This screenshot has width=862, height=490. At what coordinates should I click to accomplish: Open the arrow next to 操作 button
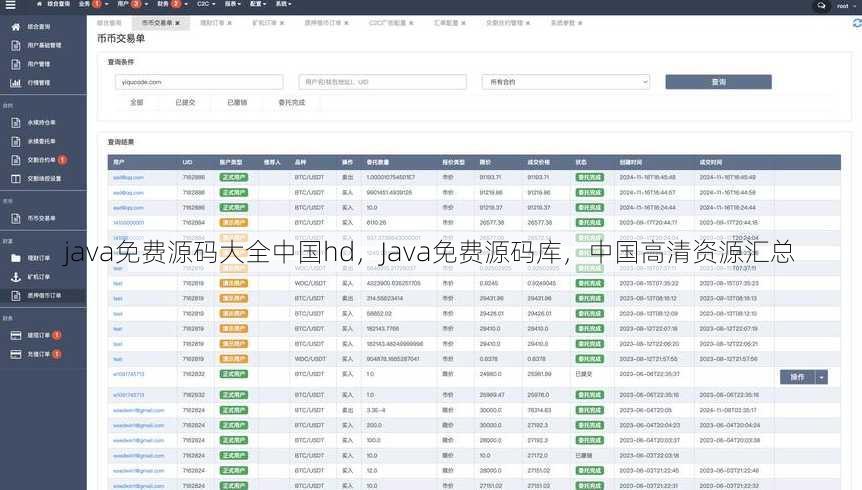tap(821, 377)
